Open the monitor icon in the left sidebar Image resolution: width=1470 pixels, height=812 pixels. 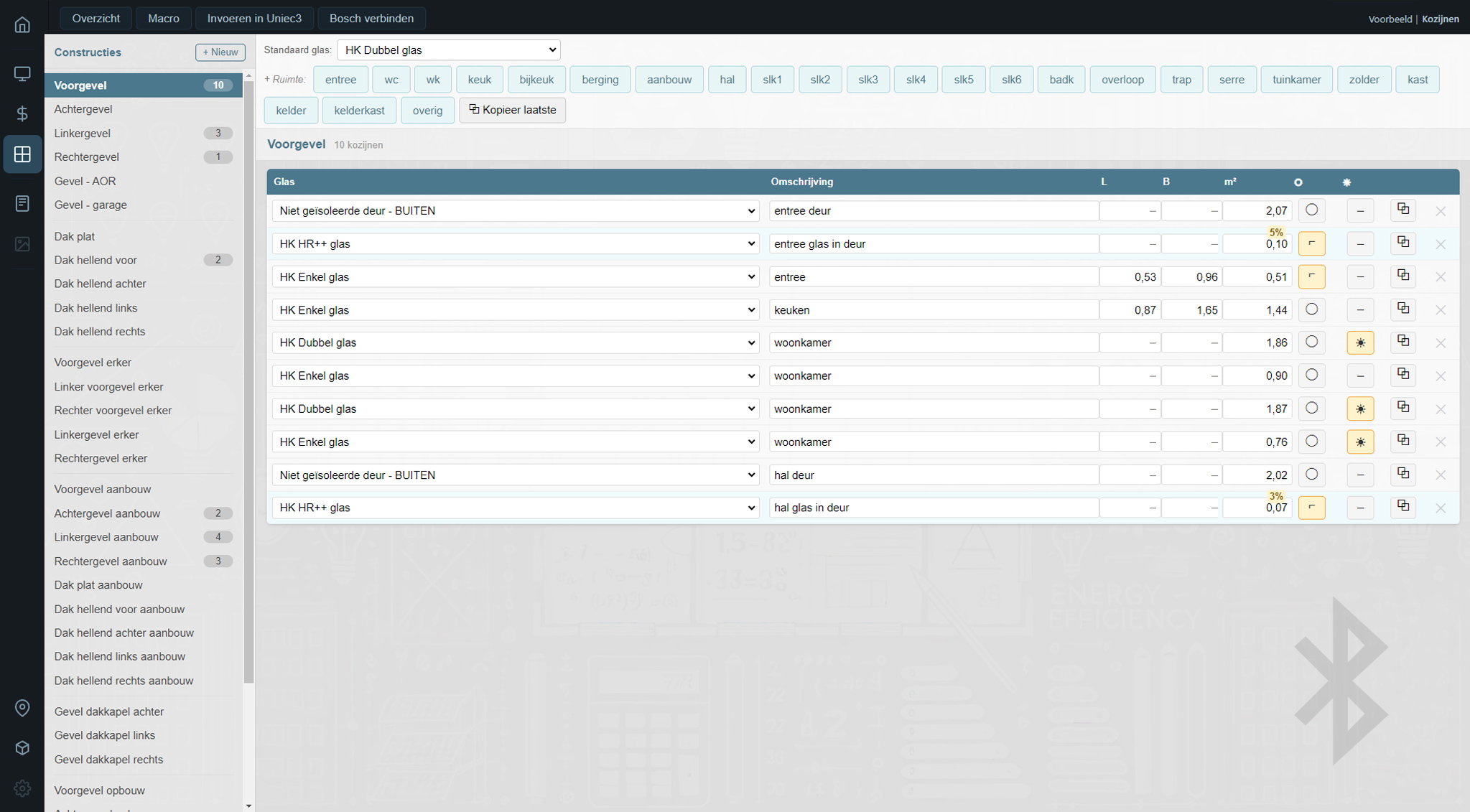22,74
